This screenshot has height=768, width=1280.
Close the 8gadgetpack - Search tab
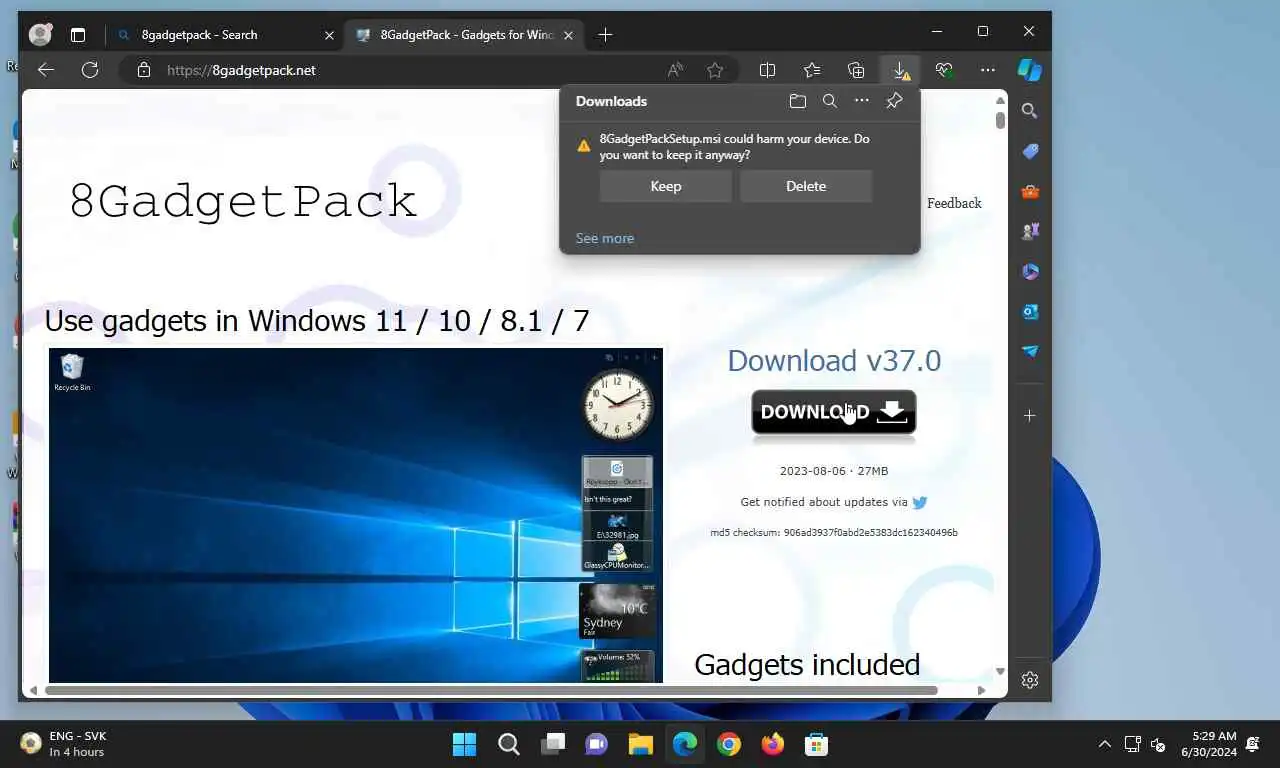click(329, 35)
